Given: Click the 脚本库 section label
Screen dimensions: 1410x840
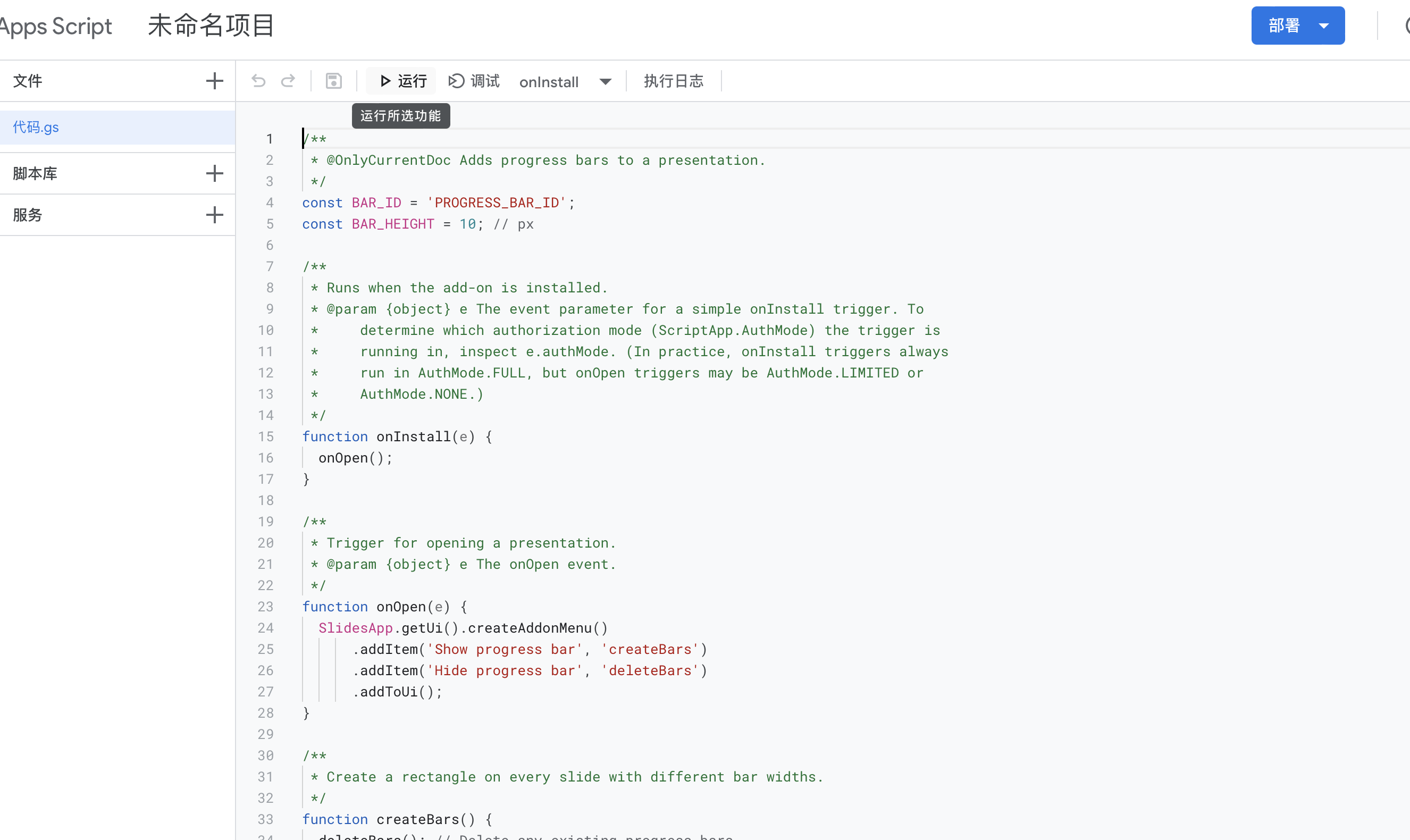Looking at the screenshot, I should point(35,173).
